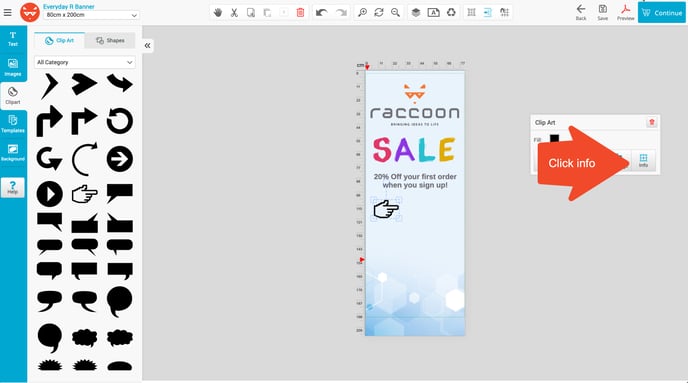Toggle the highlighted blue toolbar icon
The width and height of the screenshot is (688, 383).
(487, 12)
